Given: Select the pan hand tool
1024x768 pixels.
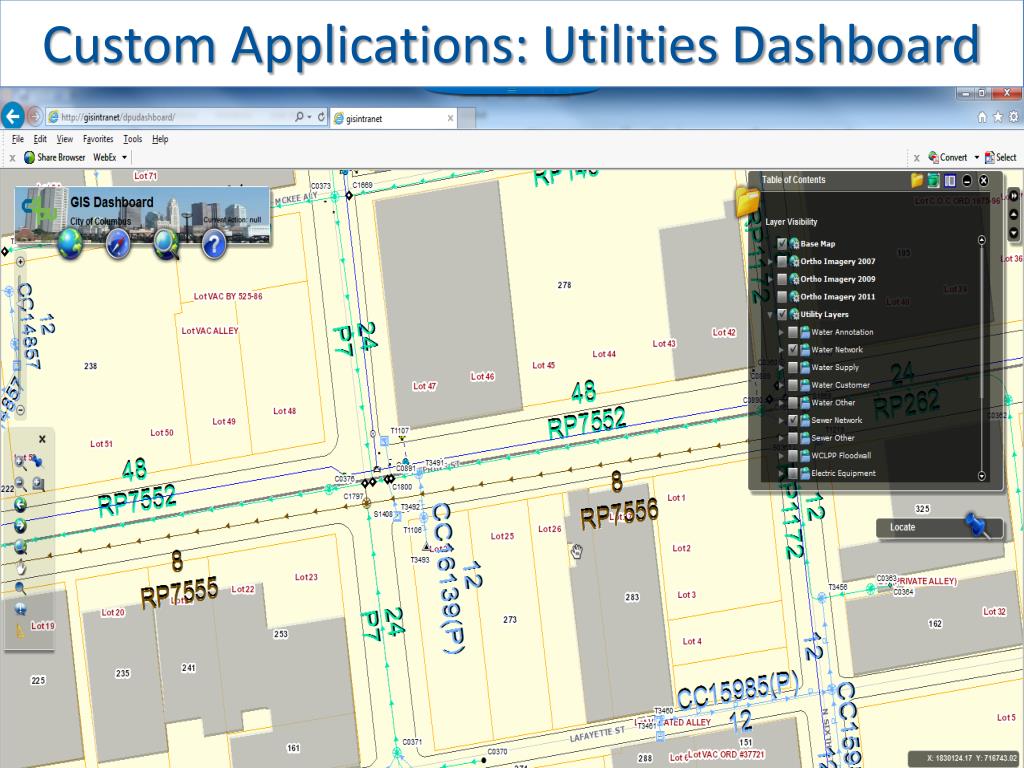Looking at the screenshot, I should click(x=20, y=568).
